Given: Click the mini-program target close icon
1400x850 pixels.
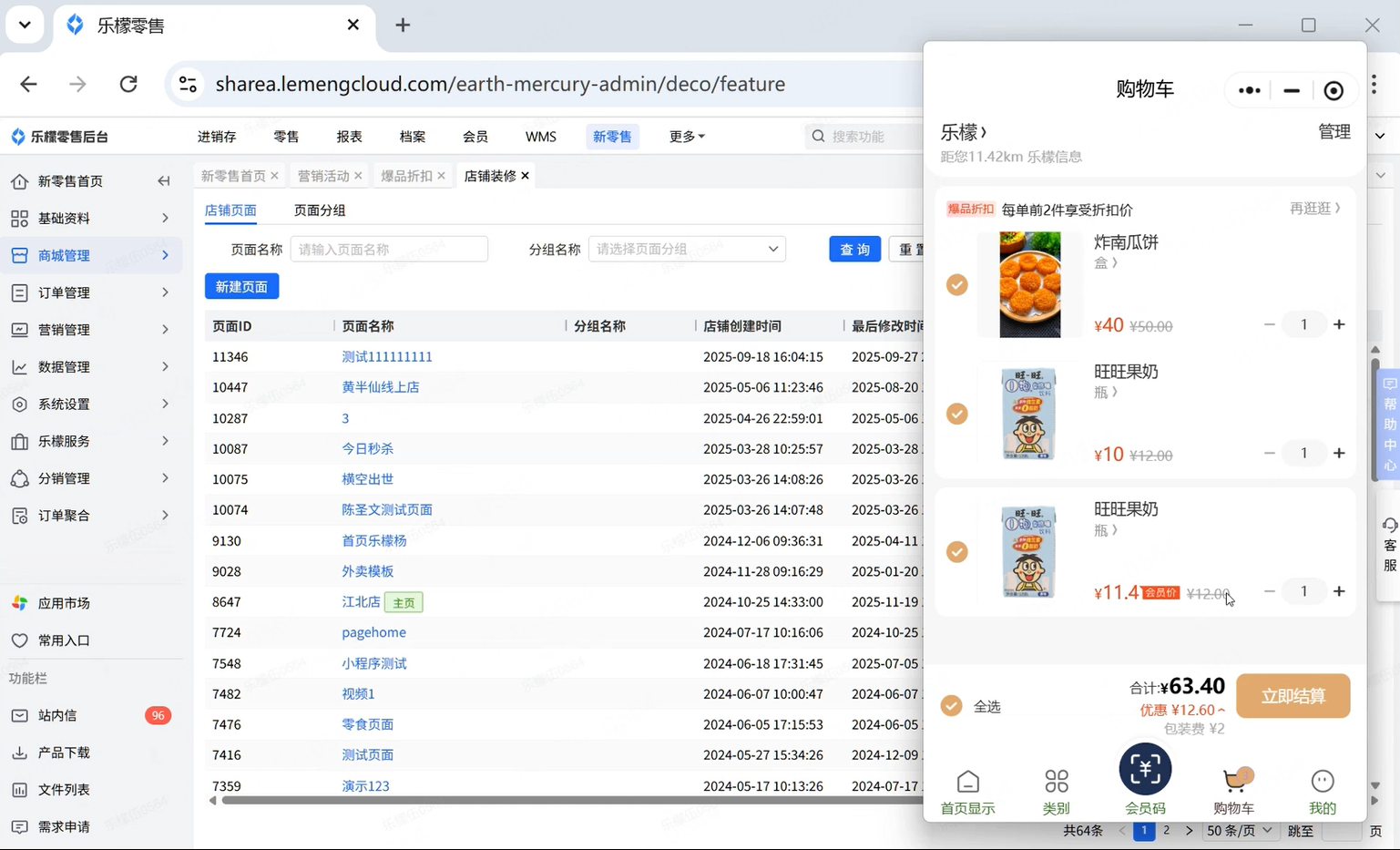Looking at the screenshot, I should click(x=1334, y=90).
